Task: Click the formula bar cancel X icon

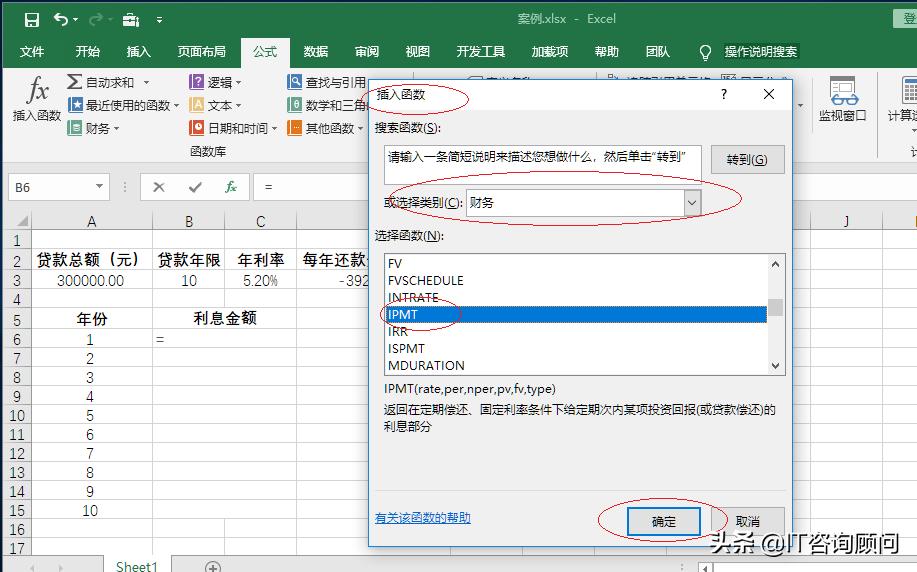Action: (158, 187)
